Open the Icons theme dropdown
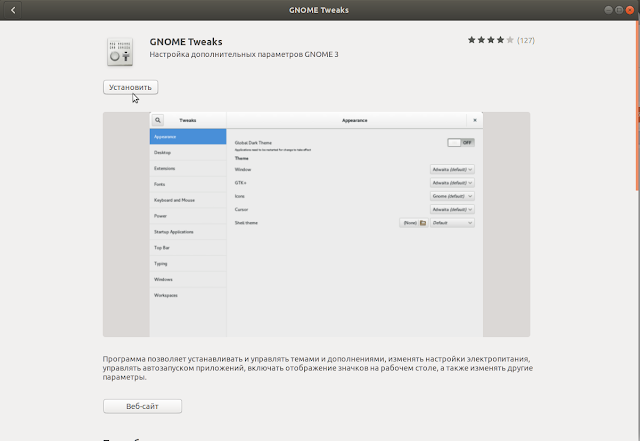The image size is (640, 441). pyautogui.click(x=452, y=196)
